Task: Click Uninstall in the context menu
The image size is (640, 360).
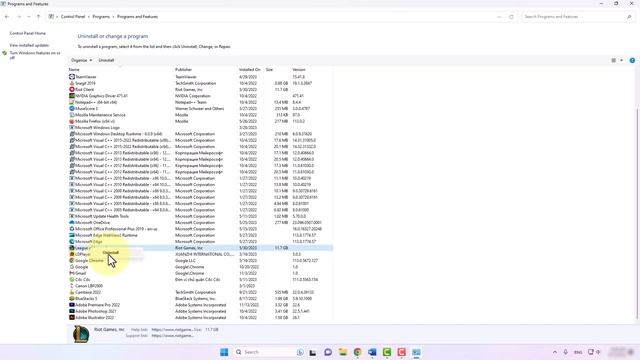Action: pyautogui.click(x=111, y=253)
